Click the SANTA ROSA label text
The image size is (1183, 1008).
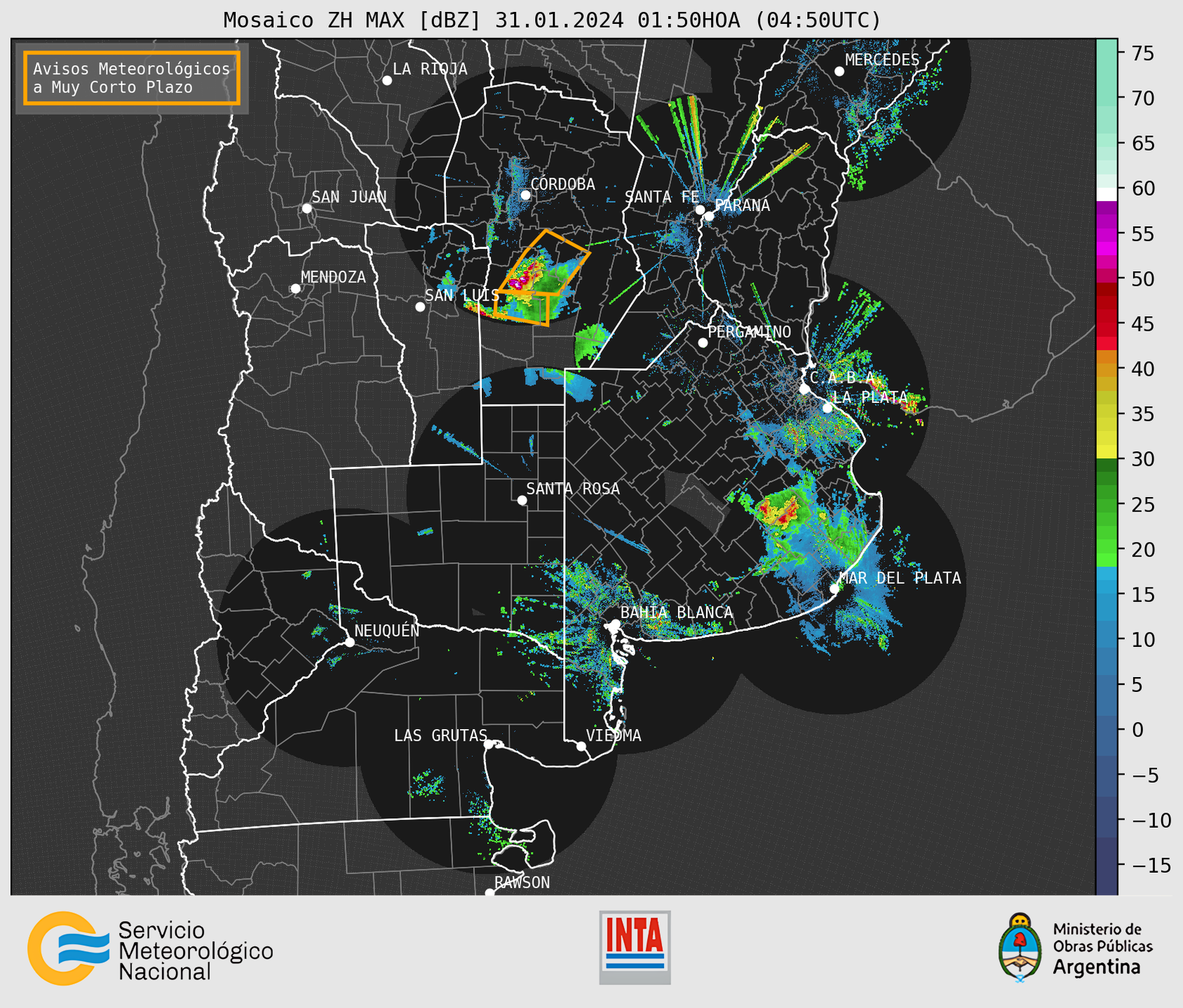(x=573, y=489)
